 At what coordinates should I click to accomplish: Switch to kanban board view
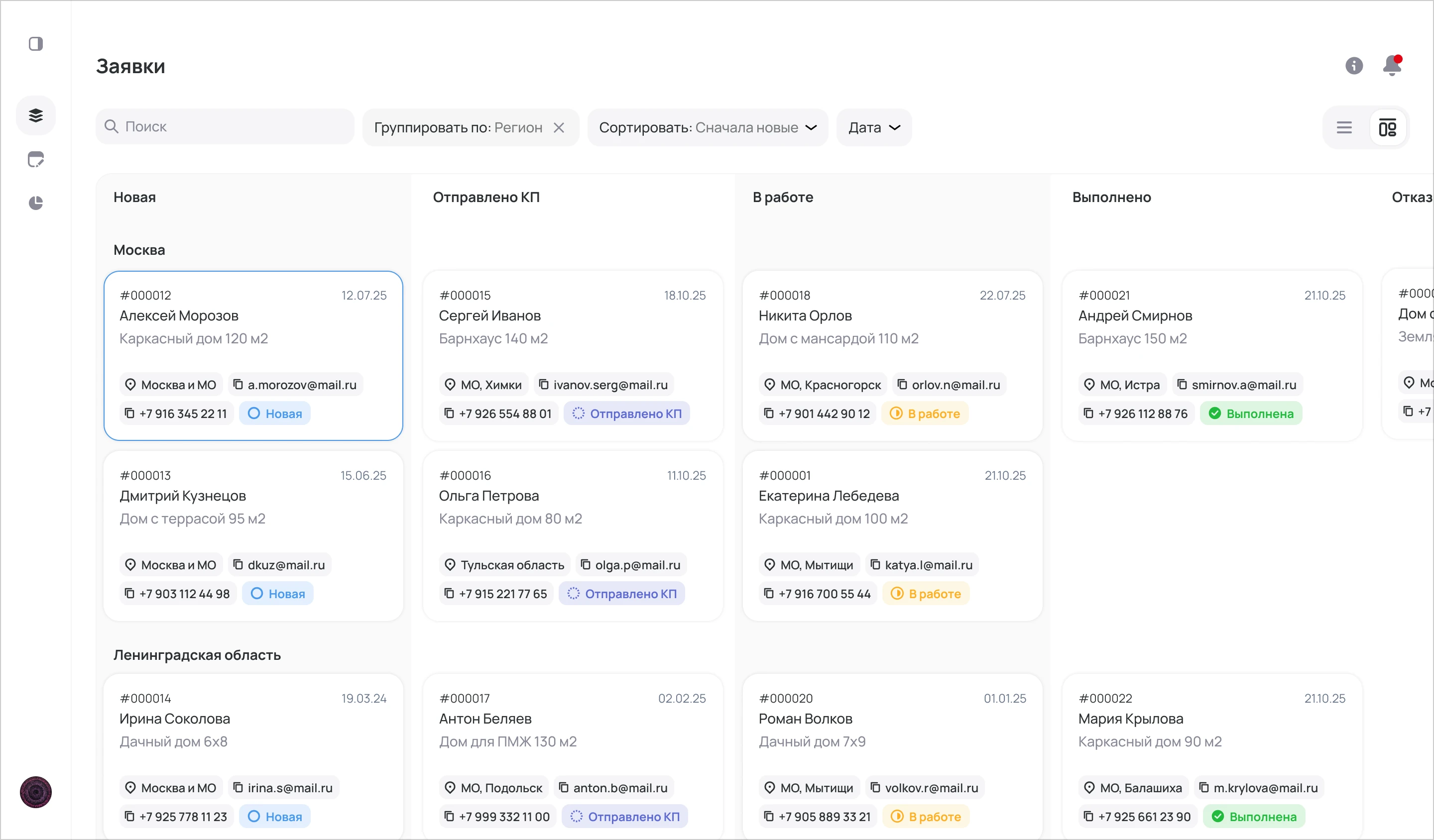(x=1387, y=127)
